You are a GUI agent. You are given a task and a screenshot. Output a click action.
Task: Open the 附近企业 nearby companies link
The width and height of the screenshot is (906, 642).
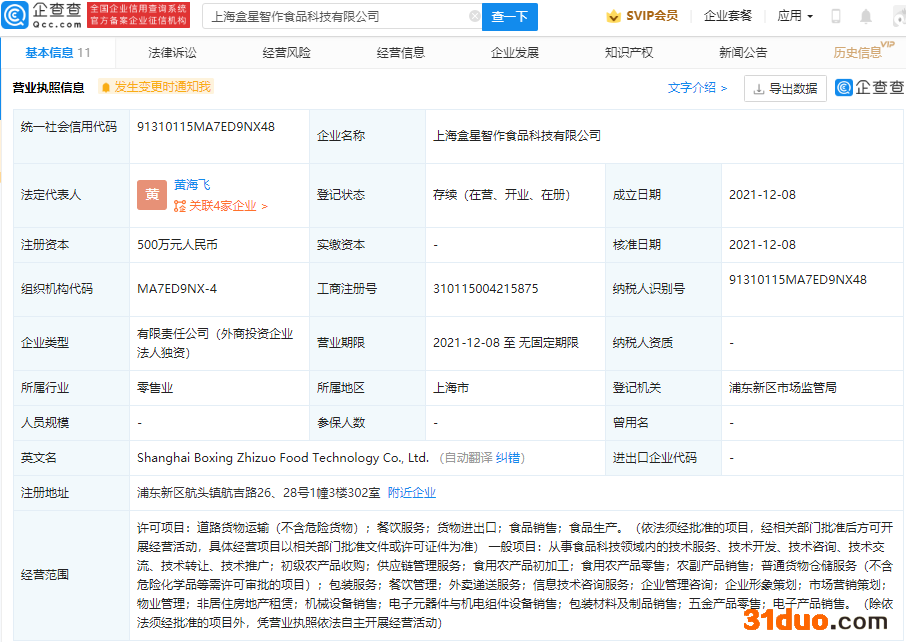[412, 493]
